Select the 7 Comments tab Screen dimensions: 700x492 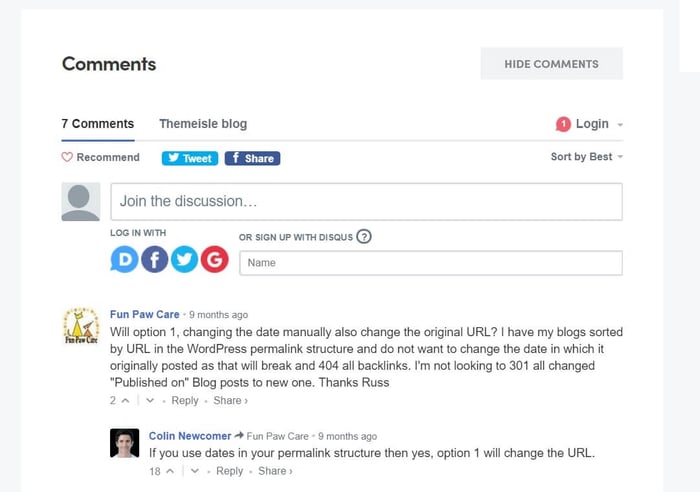pyautogui.click(x=98, y=124)
